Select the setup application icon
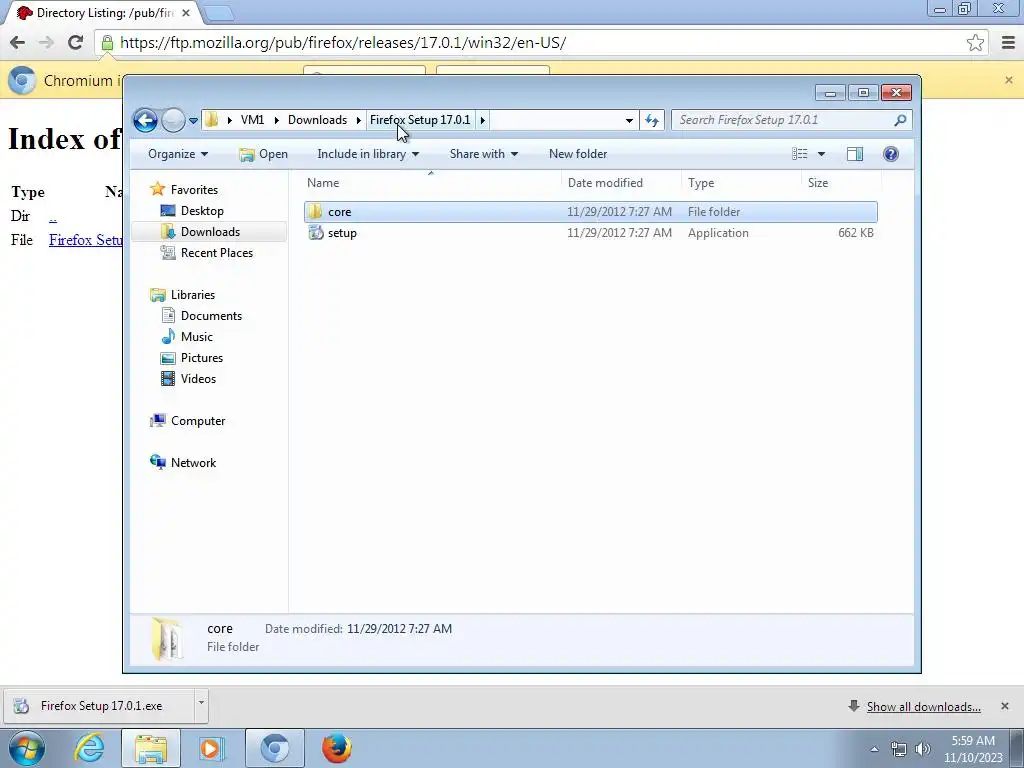 (316, 232)
